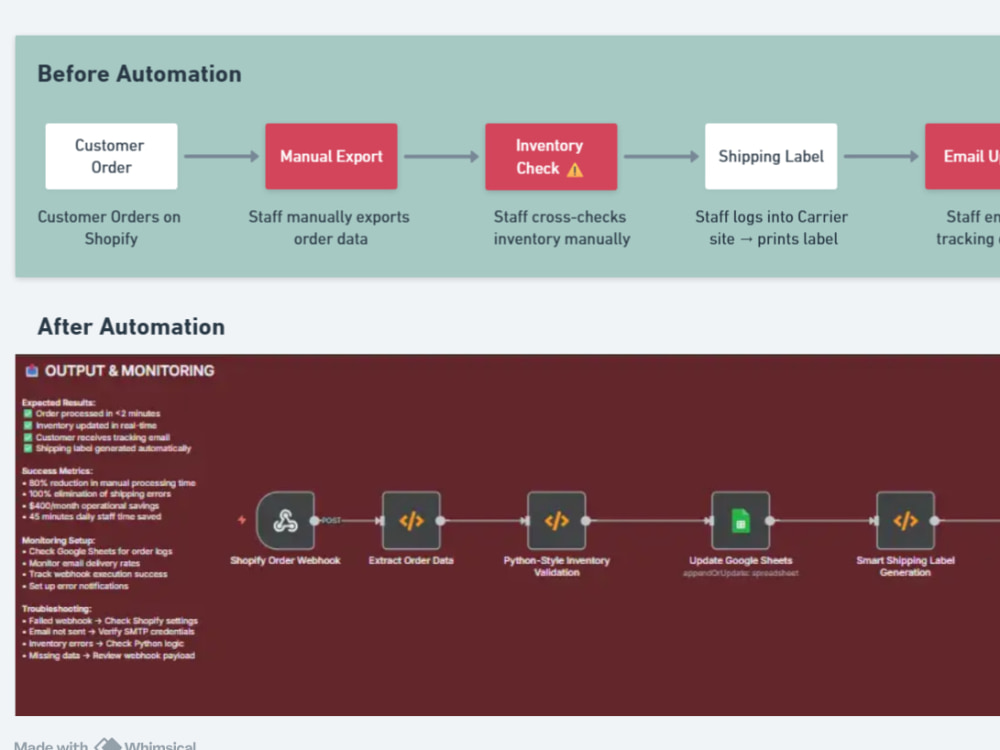Click the arrow between Customer Order and Manual Export

coord(221,156)
